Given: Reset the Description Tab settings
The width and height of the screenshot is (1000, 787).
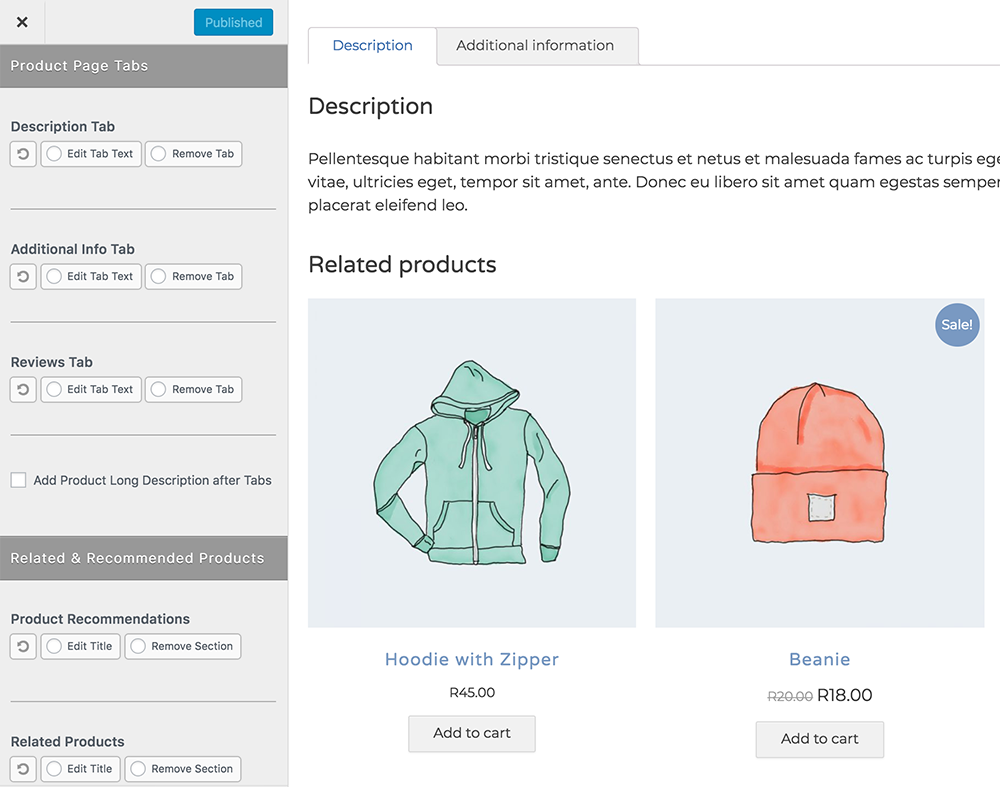Looking at the screenshot, I should [x=23, y=154].
